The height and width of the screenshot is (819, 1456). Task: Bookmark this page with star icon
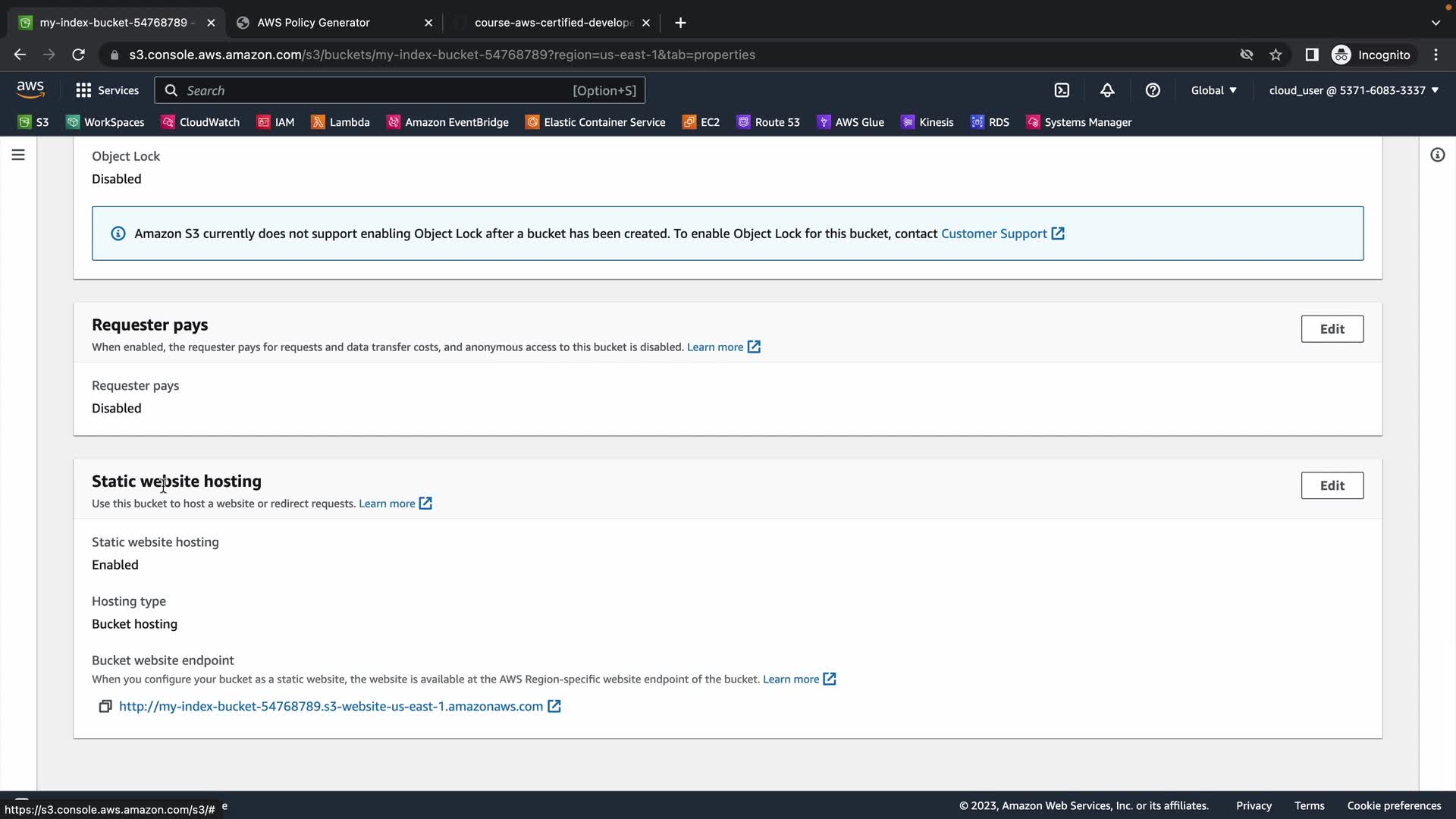(x=1276, y=55)
